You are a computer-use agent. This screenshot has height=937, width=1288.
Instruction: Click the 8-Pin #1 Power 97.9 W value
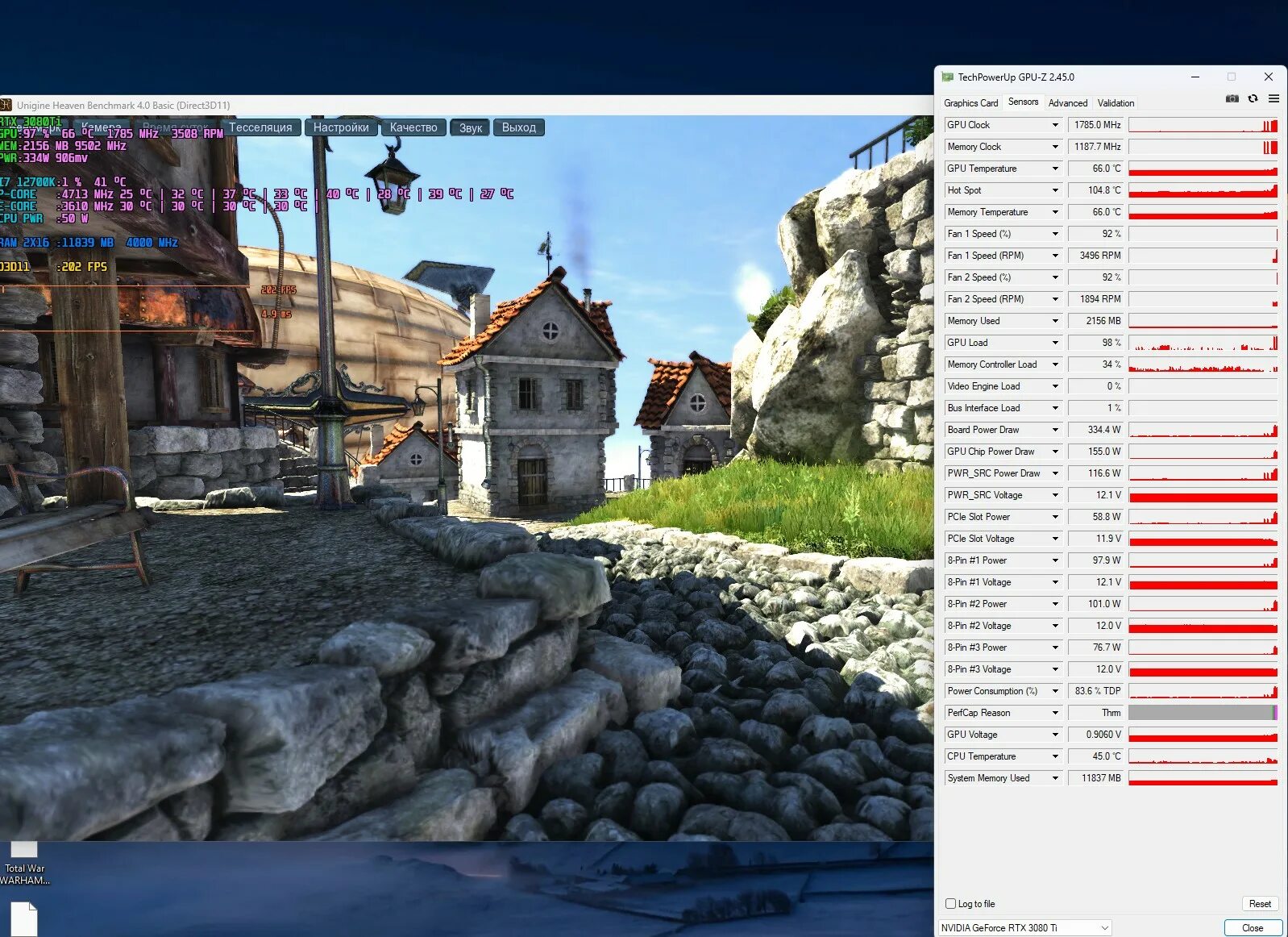point(1096,560)
